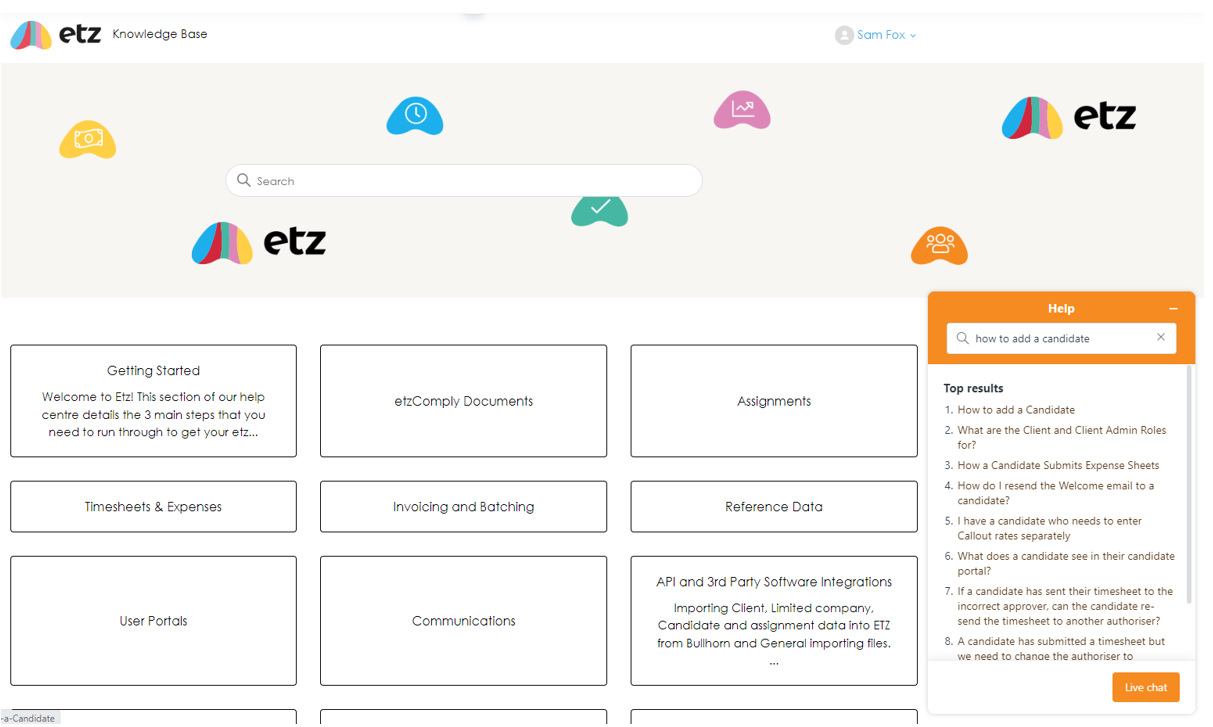Open result about timesheet sent to incorrect approver

1065,606
